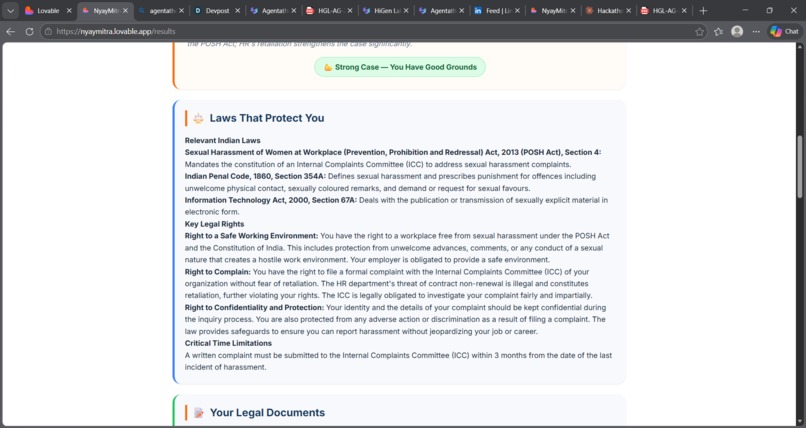Screen dimensions: 806x428
Task: Click the Right to a Safe Working Environment label
Action: tap(252, 236)
